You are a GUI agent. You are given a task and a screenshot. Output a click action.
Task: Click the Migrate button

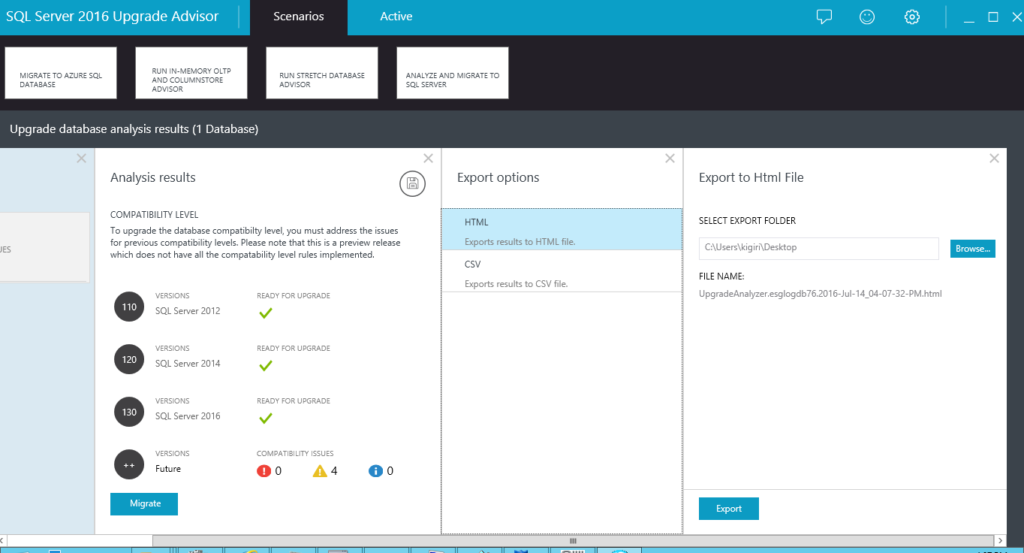[144, 504]
